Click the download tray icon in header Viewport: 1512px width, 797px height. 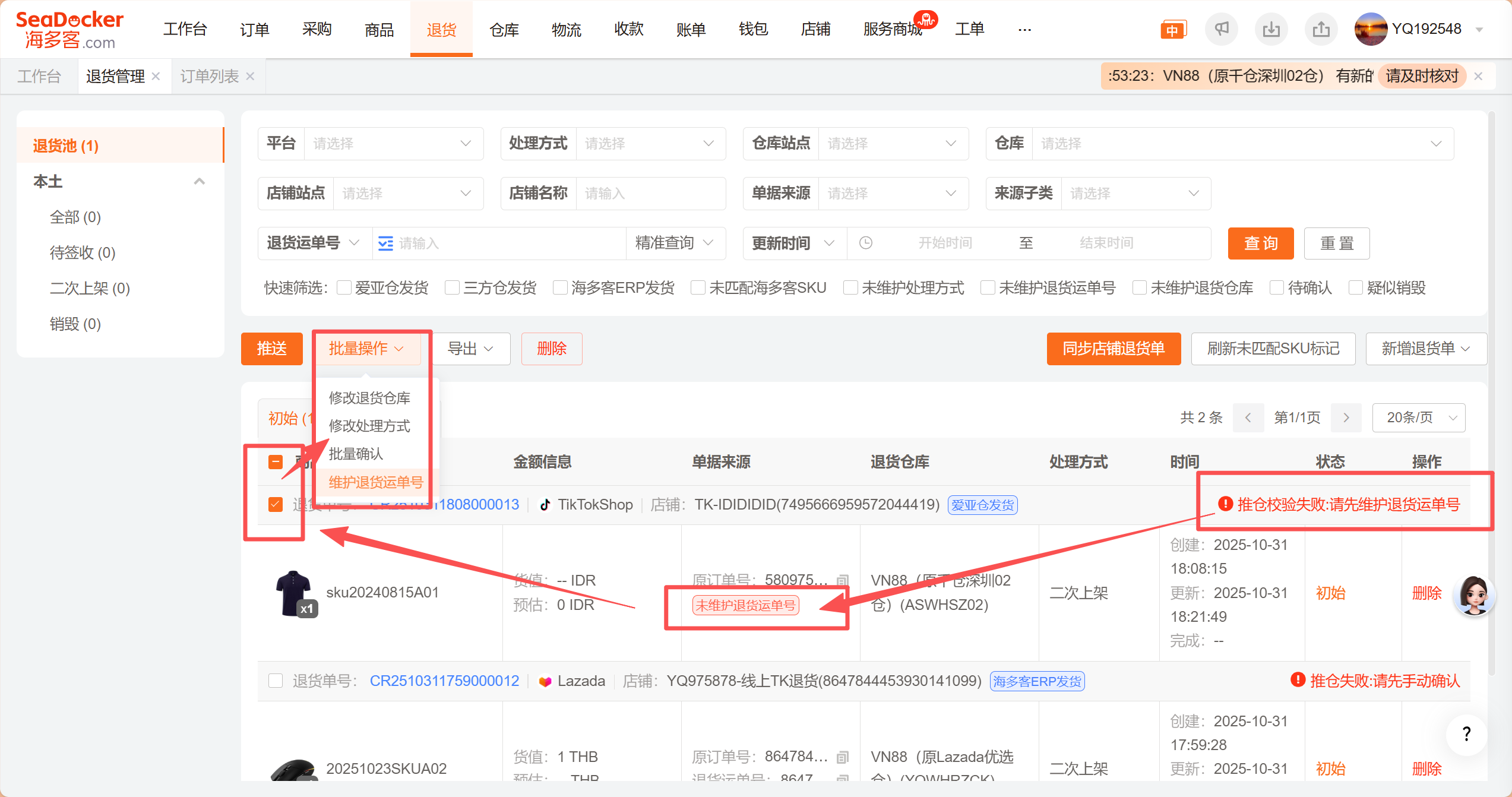coord(1271,29)
